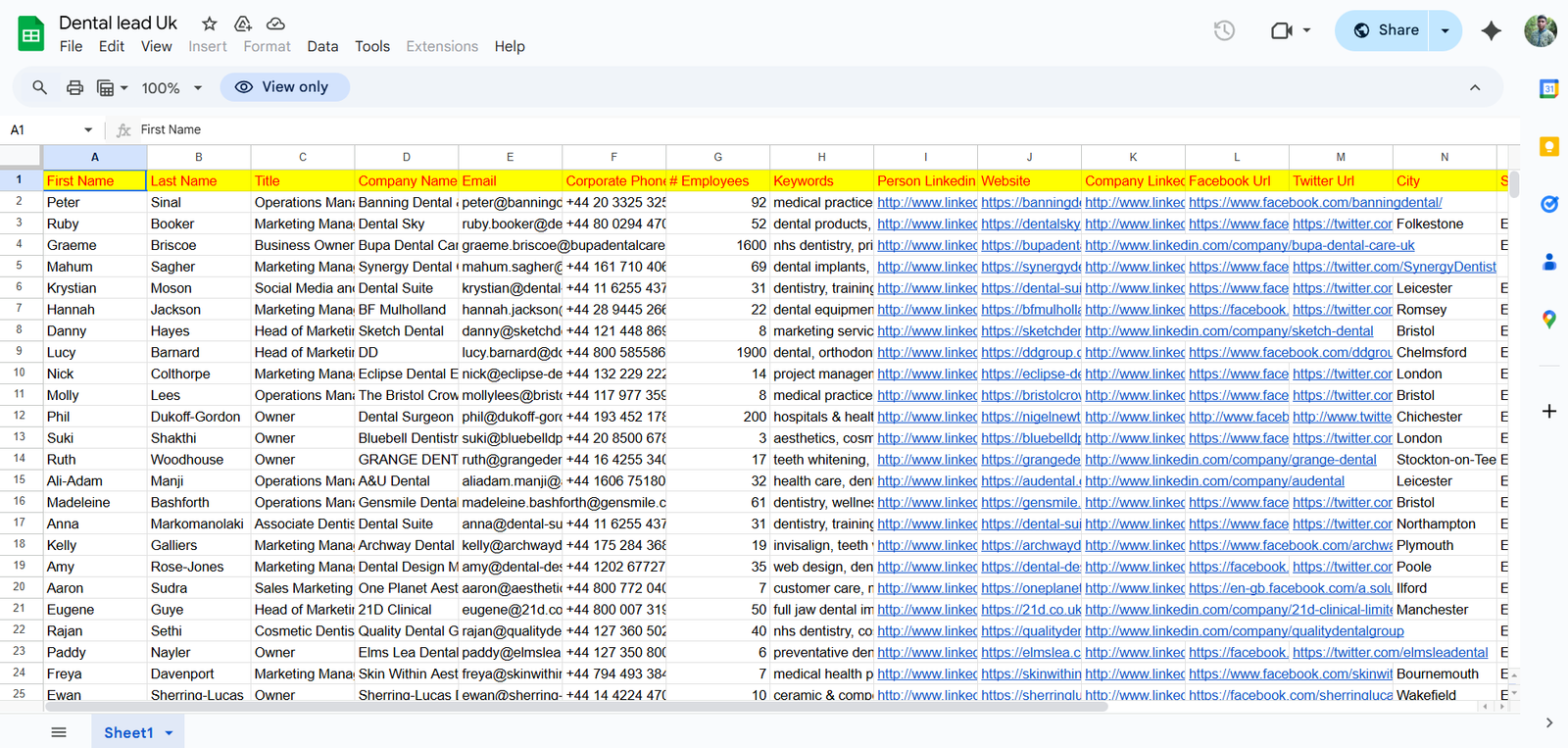Click the Share button

coord(1383,30)
